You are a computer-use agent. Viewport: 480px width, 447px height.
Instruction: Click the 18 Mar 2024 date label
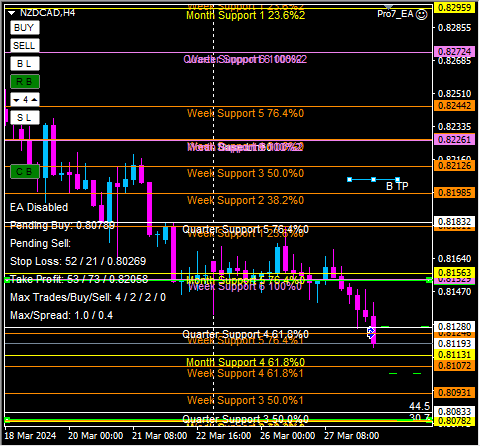30,436
